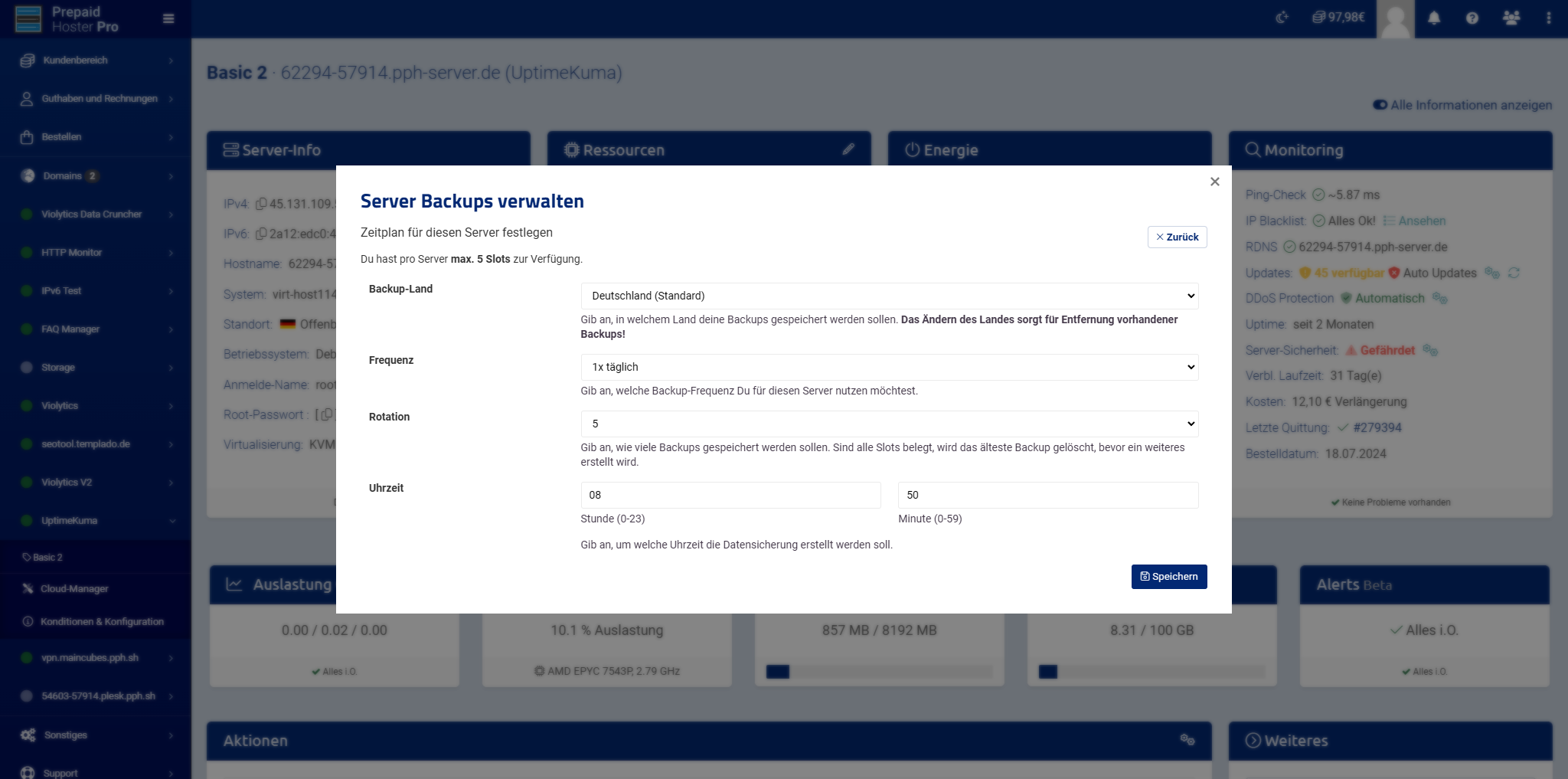Image resolution: width=1568 pixels, height=779 pixels.
Task: Click the Zurück button
Action: (x=1177, y=237)
